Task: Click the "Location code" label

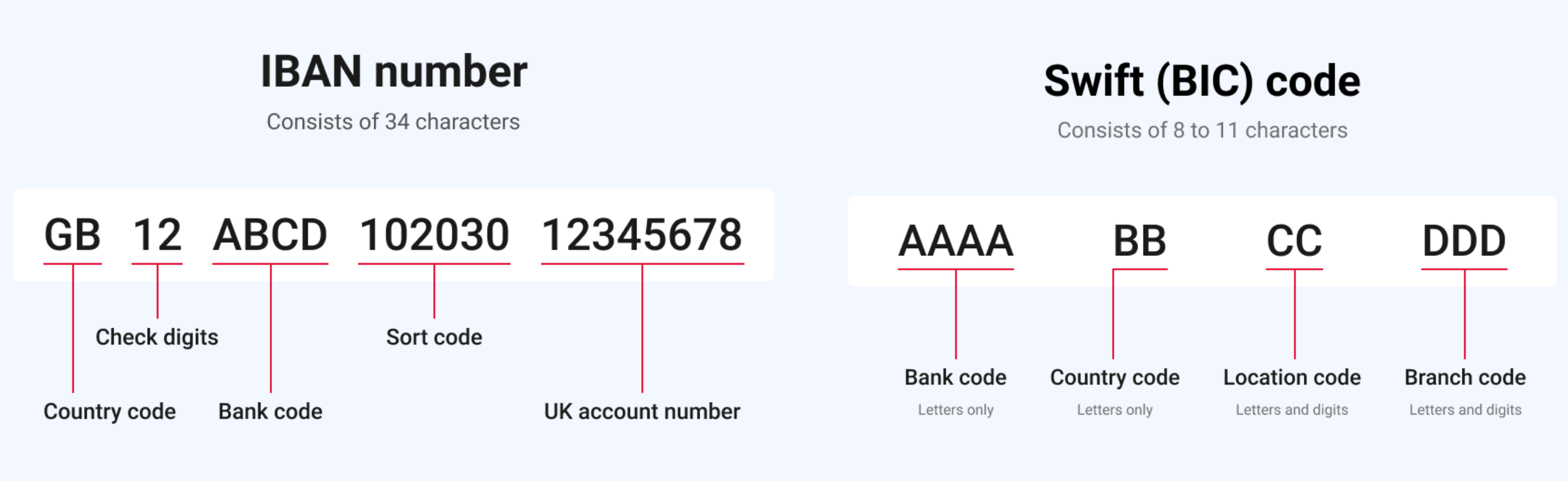Action: tap(1291, 378)
